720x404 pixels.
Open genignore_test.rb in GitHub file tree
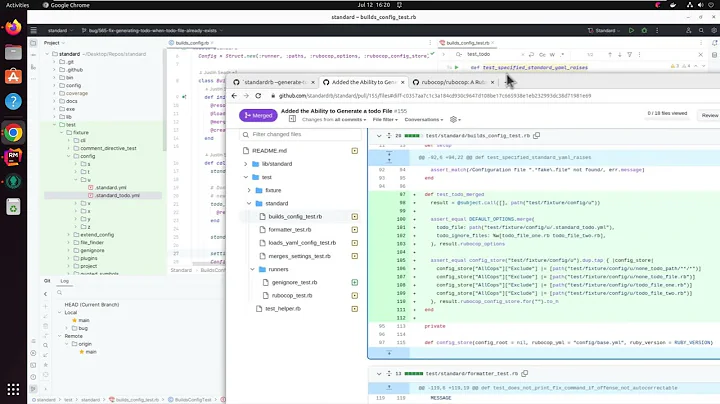tap(294, 282)
